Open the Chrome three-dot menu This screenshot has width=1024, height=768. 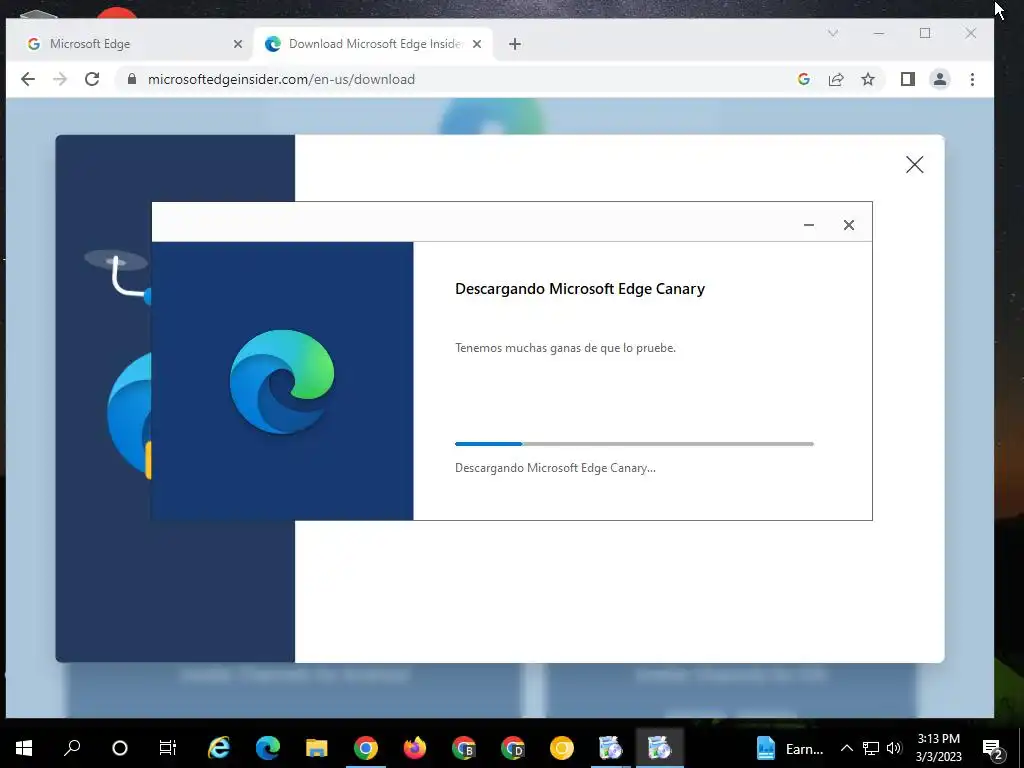click(x=972, y=79)
